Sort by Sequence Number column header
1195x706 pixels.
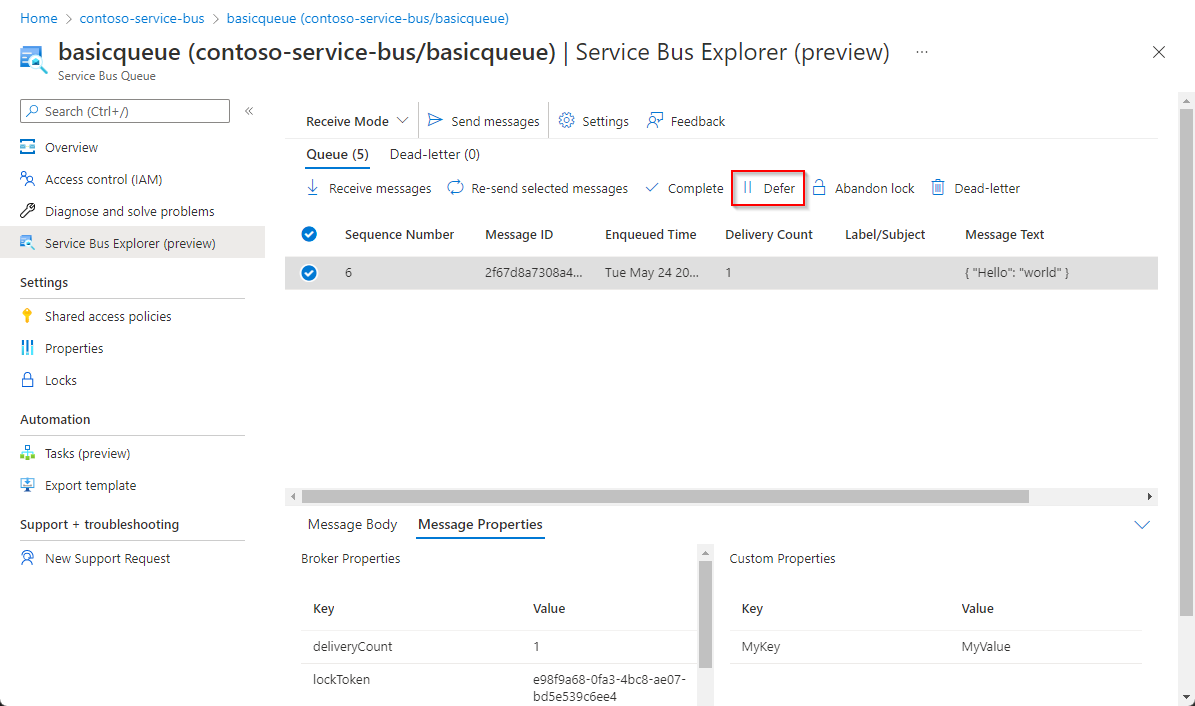[x=399, y=235]
